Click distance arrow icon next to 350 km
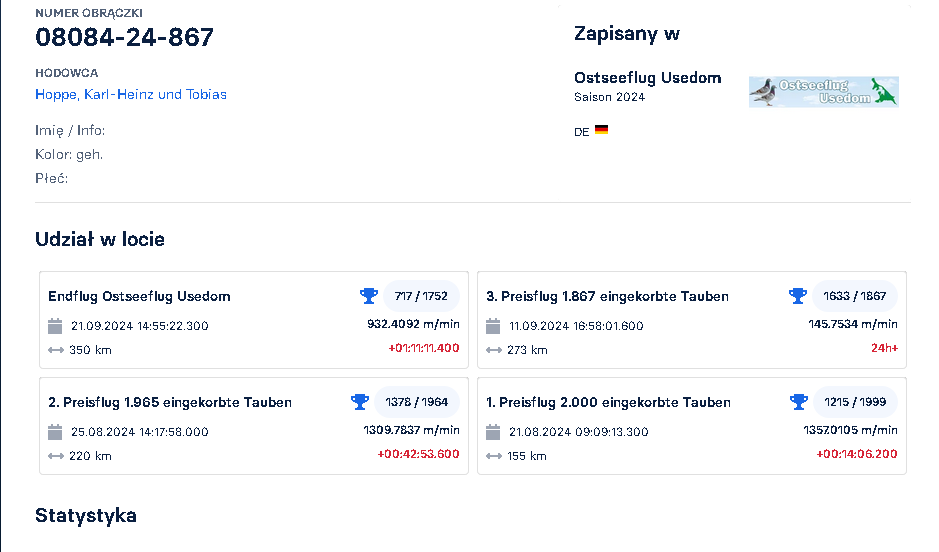The height and width of the screenshot is (552, 939). click(56, 350)
